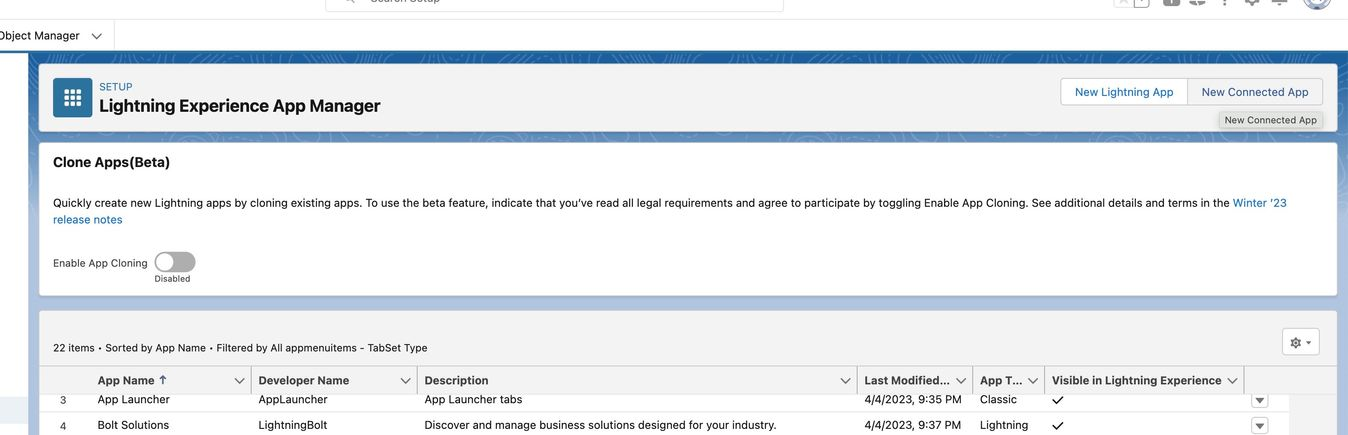
Task: Click the New Connected App button
Action: pyautogui.click(x=1254, y=92)
